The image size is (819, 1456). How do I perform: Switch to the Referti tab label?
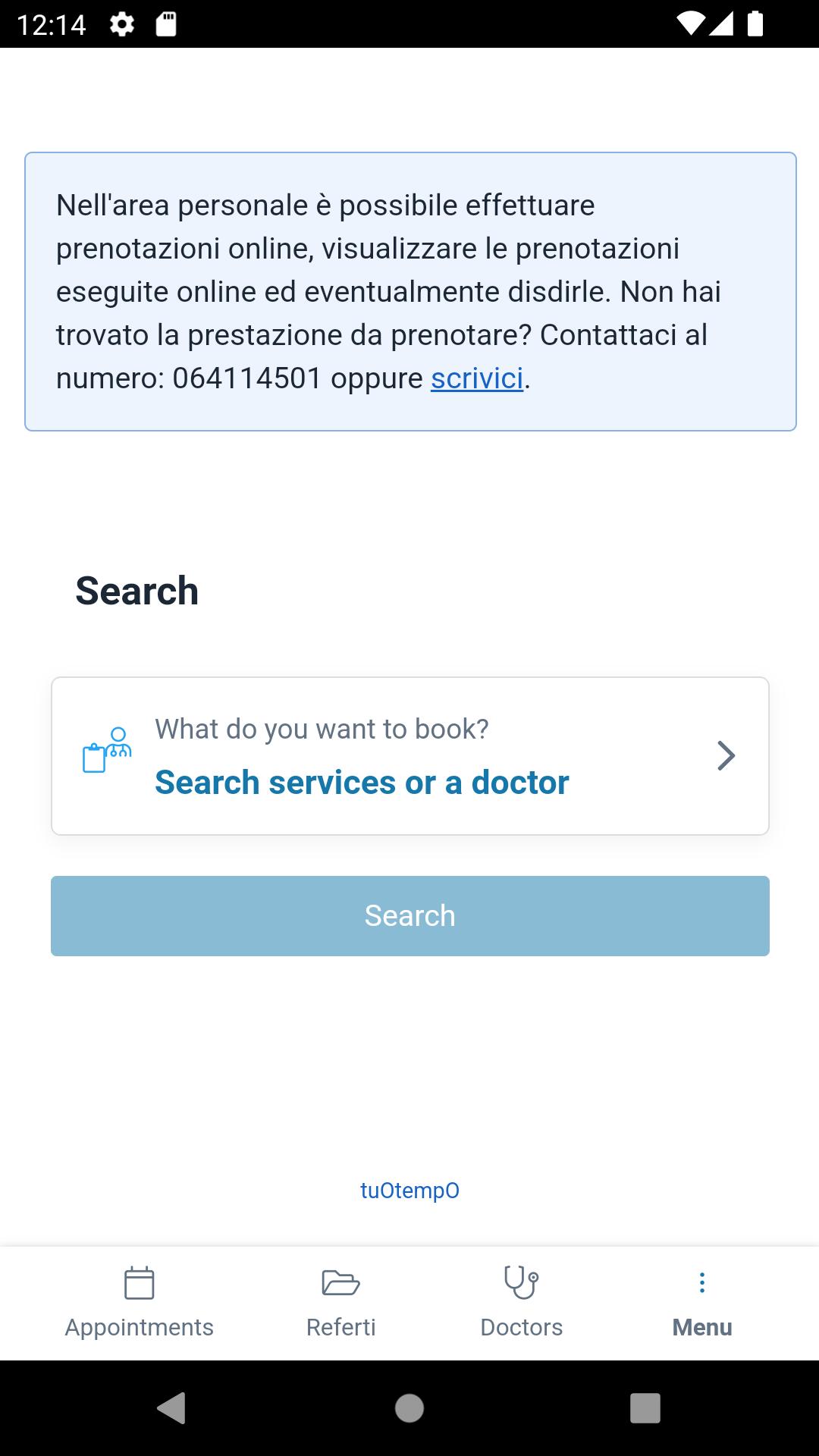[x=340, y=1327]
